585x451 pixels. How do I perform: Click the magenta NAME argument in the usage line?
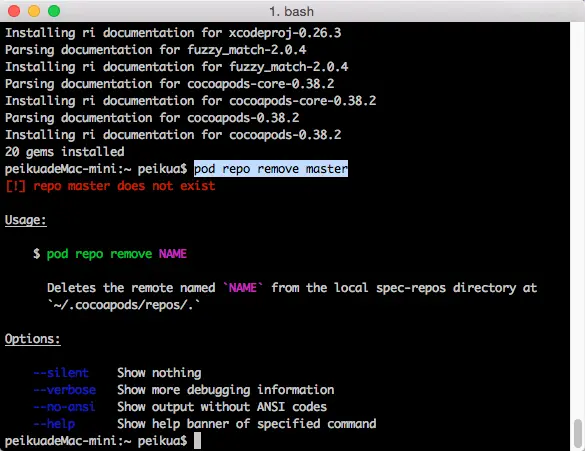coord(173,254)
